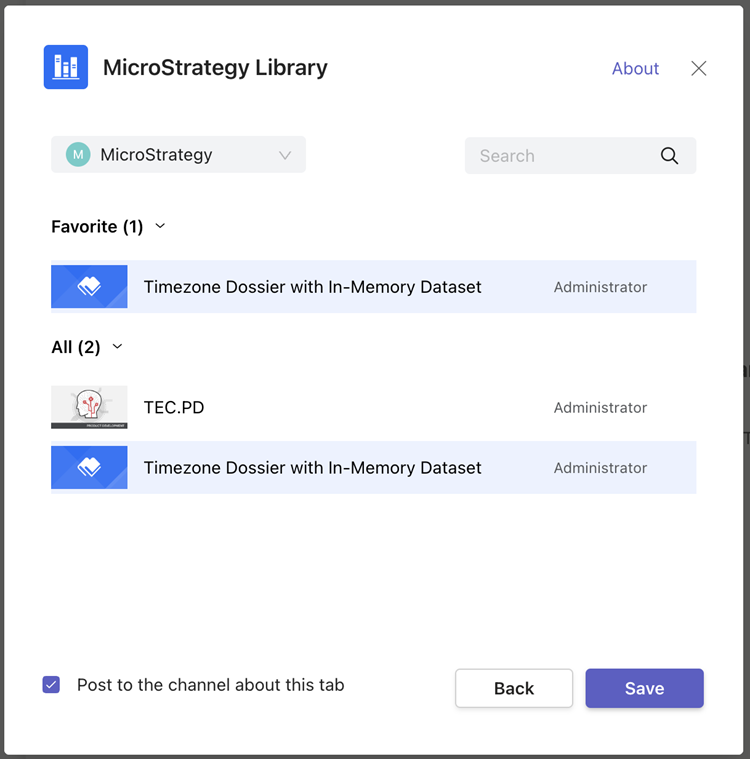Open the About link
Viewport: 750px width, 759px height.
[x=635, y=68]
